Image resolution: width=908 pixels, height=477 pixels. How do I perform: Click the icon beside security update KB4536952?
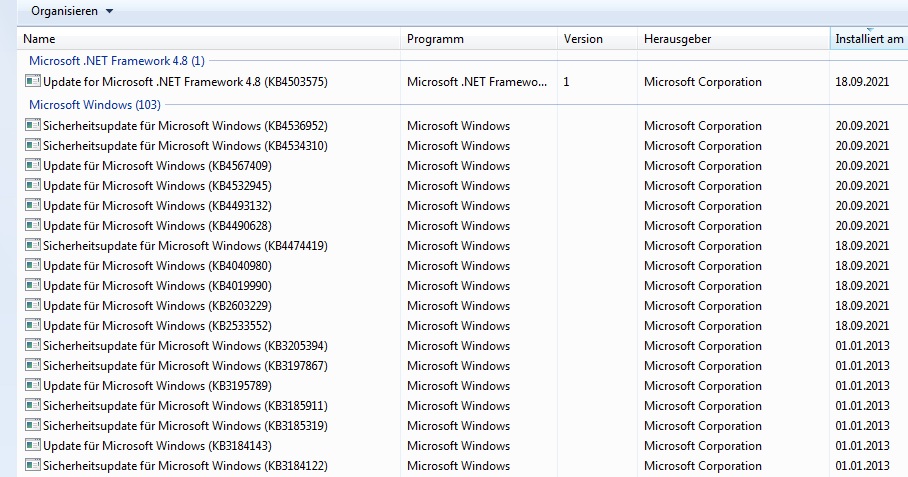[32, 126]
